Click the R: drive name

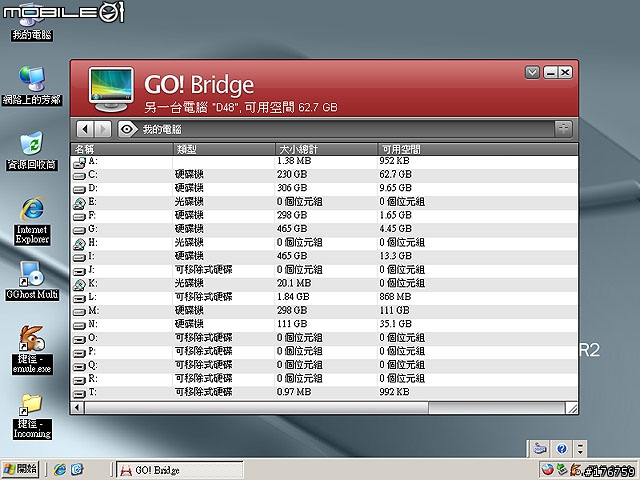pos(93,378)
